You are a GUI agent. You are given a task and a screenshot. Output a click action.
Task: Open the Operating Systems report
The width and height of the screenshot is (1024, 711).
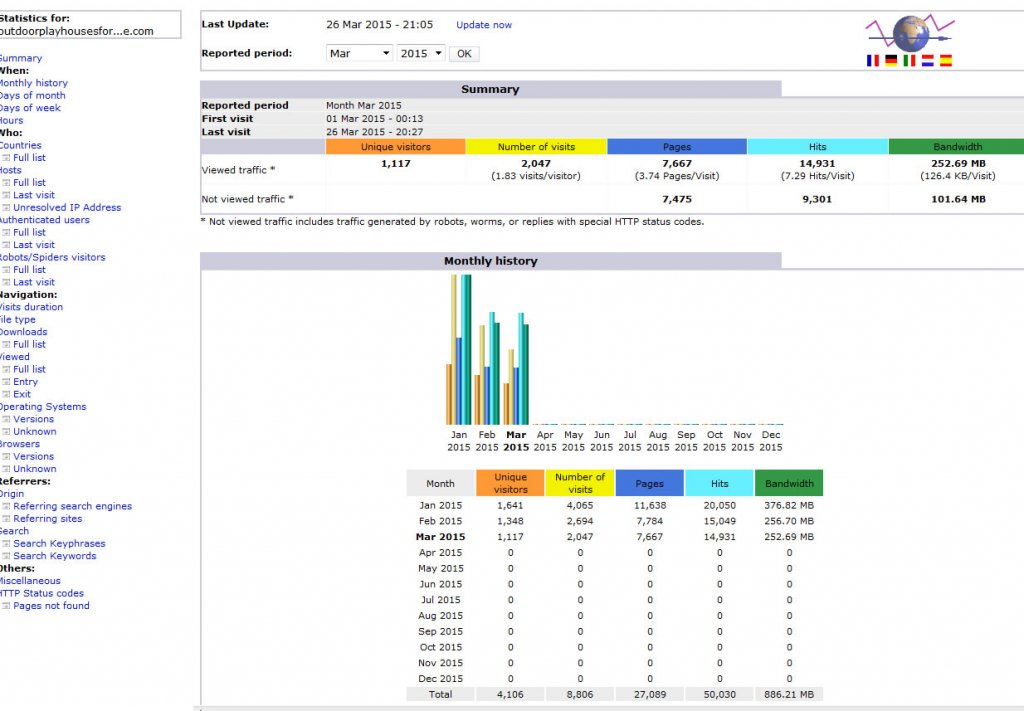(43, 407)
